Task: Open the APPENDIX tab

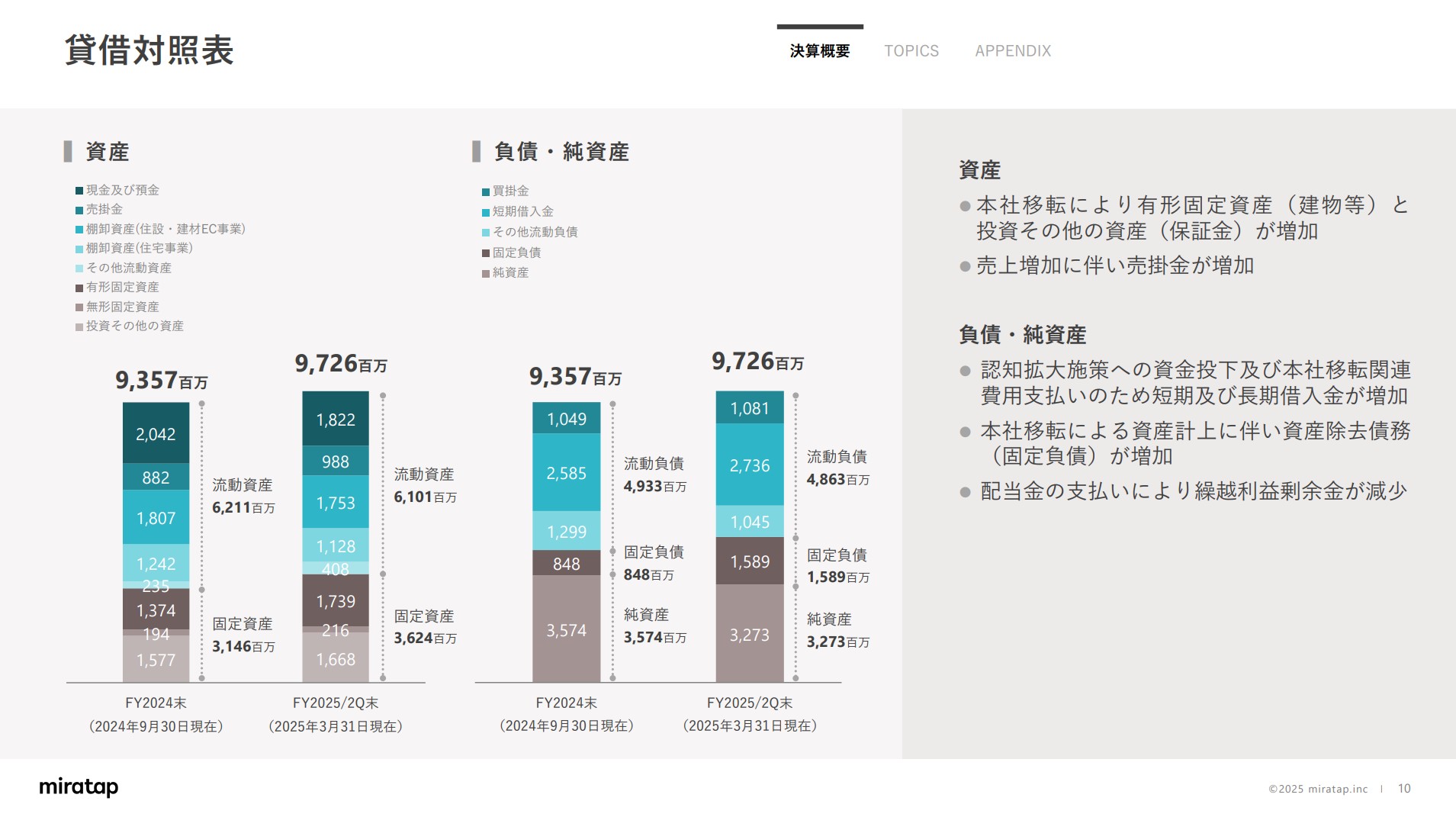Action: (1012, 50)
